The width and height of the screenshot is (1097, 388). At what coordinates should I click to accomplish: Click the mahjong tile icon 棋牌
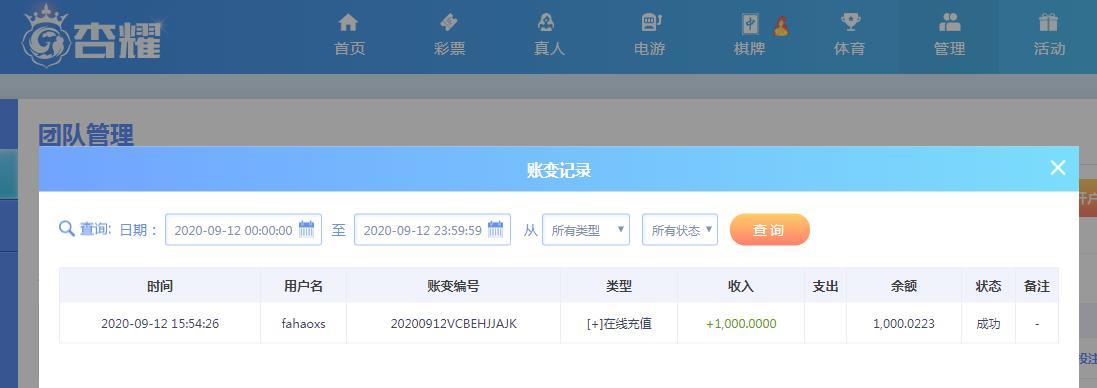click(750, 24)
